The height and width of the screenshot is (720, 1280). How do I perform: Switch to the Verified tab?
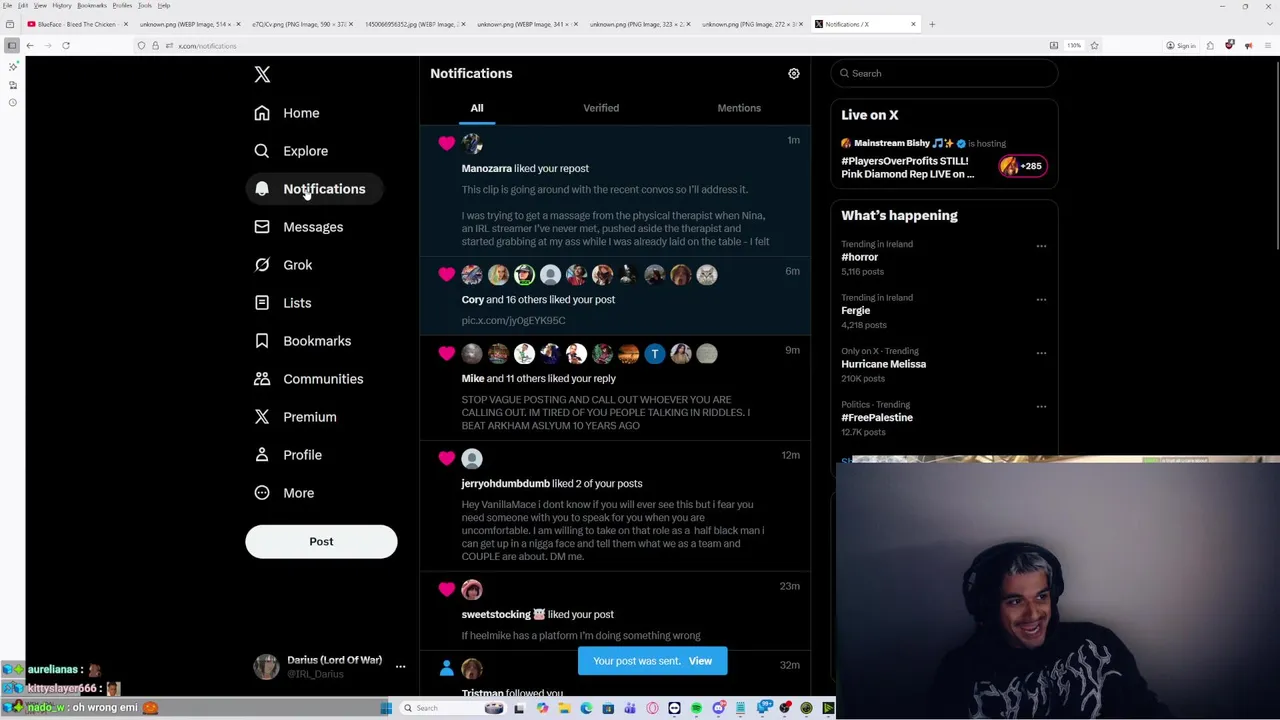pos(601,108)
